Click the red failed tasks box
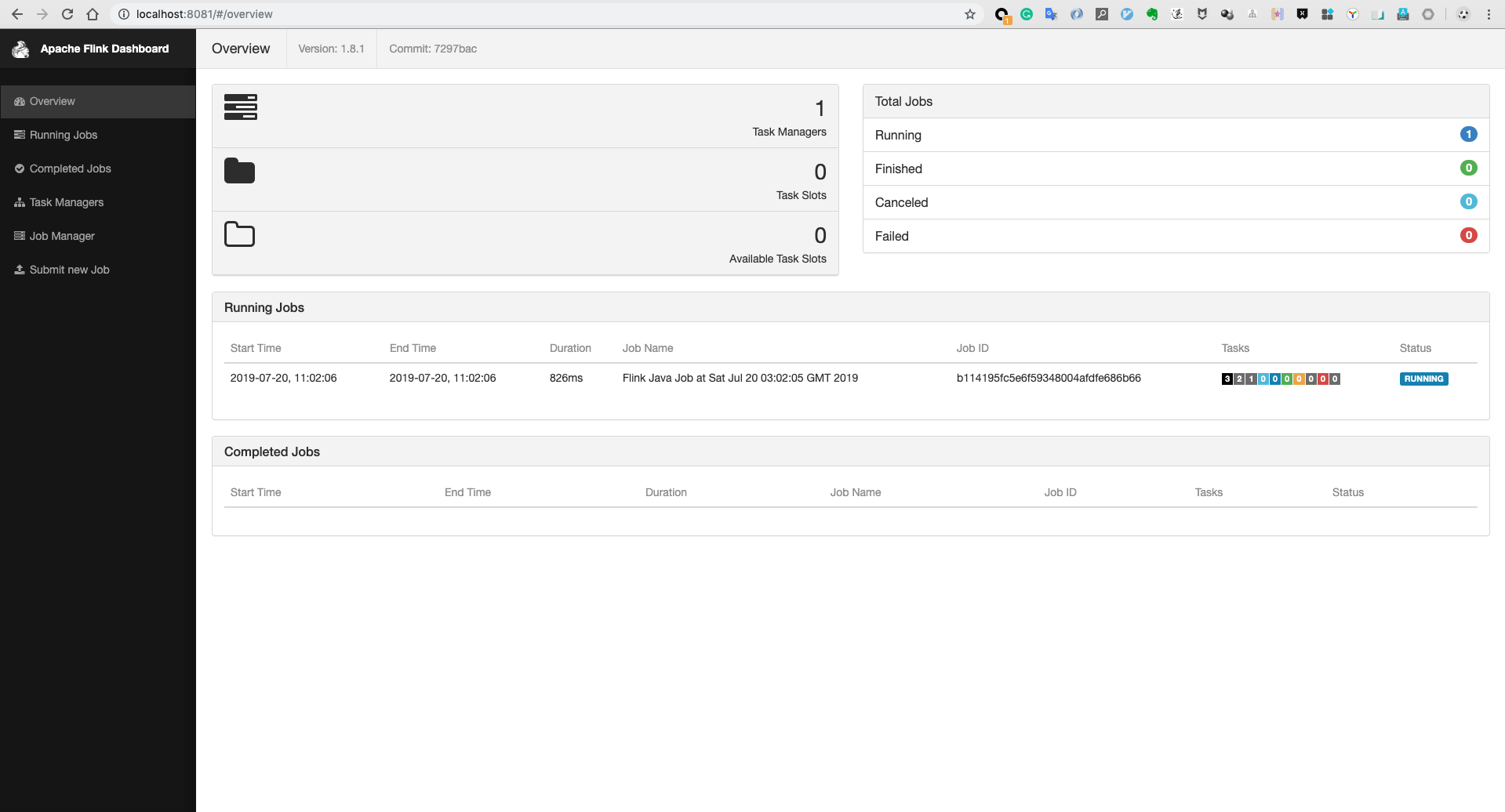Image resolution: width=1505 pixels, height=812 pixels. tap(1323, 379)
